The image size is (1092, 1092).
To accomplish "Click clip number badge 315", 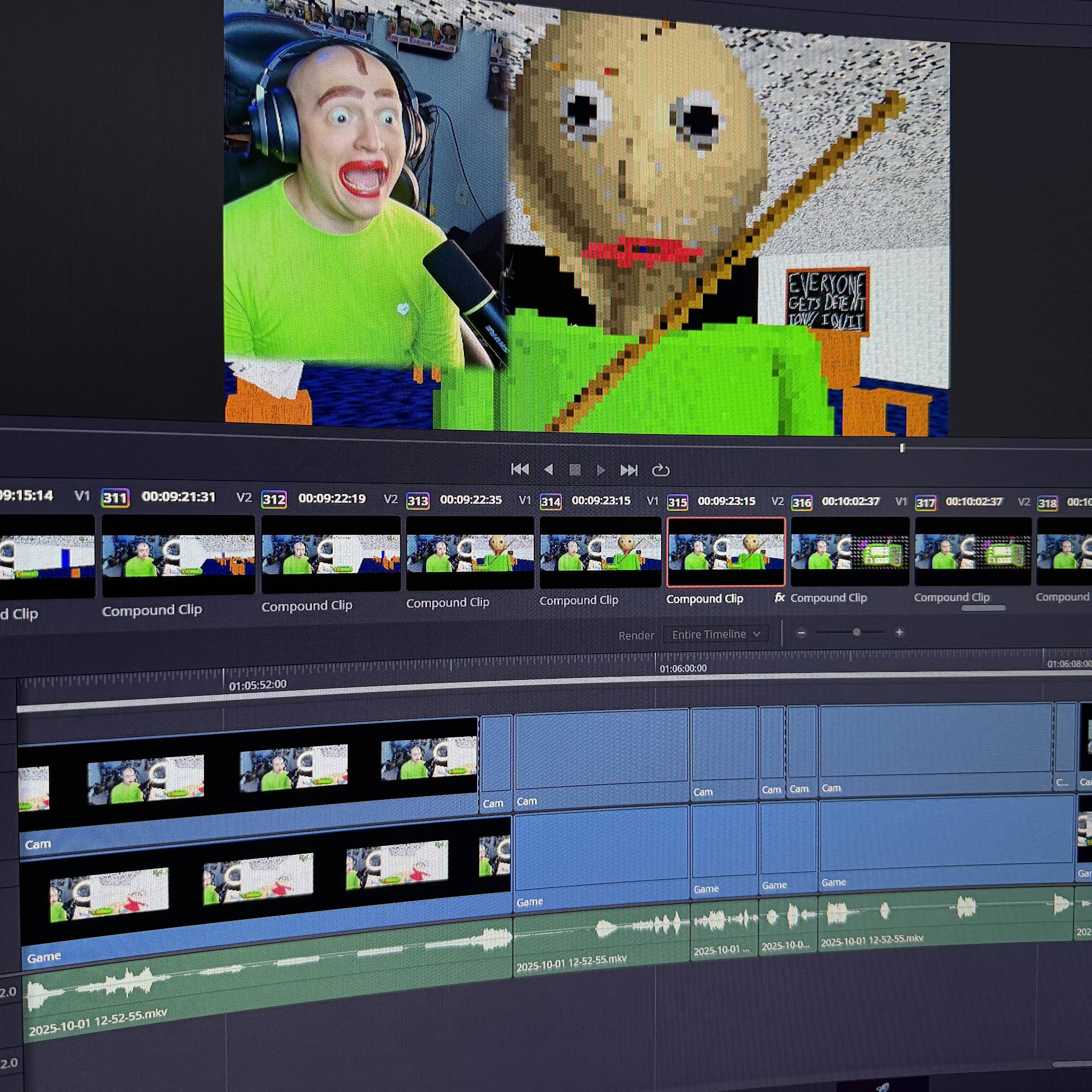I will pyautogui.click(x=677, y=502).
